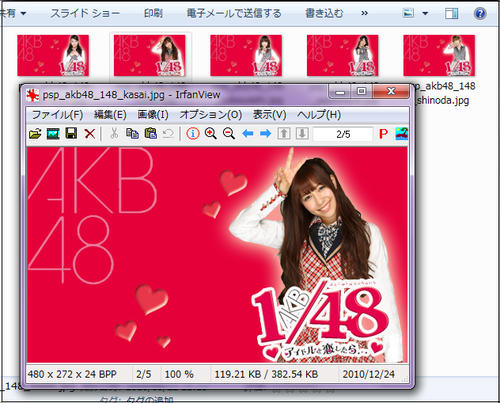500x403 pixels.
Task: Jump to first page up arrow icon
Action: (x=284, y=134)
